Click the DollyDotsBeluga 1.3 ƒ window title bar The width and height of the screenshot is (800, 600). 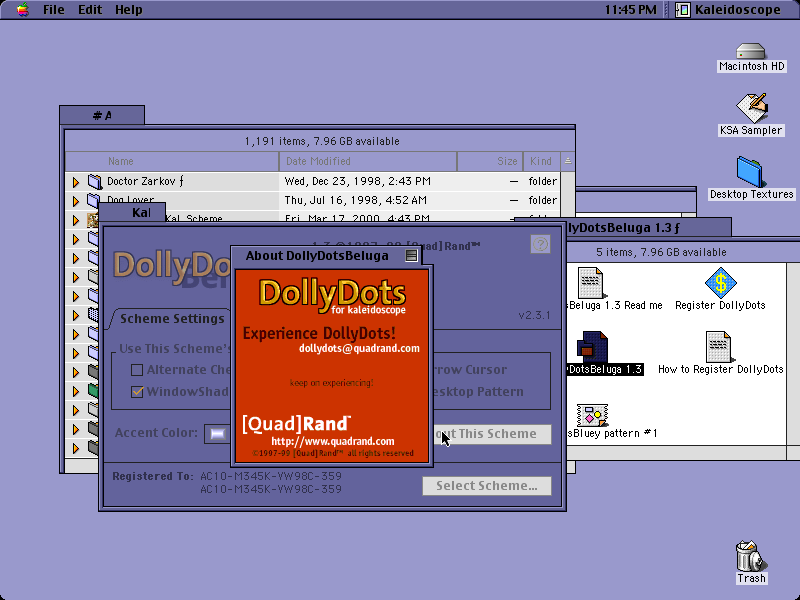(x=623, y=228)
